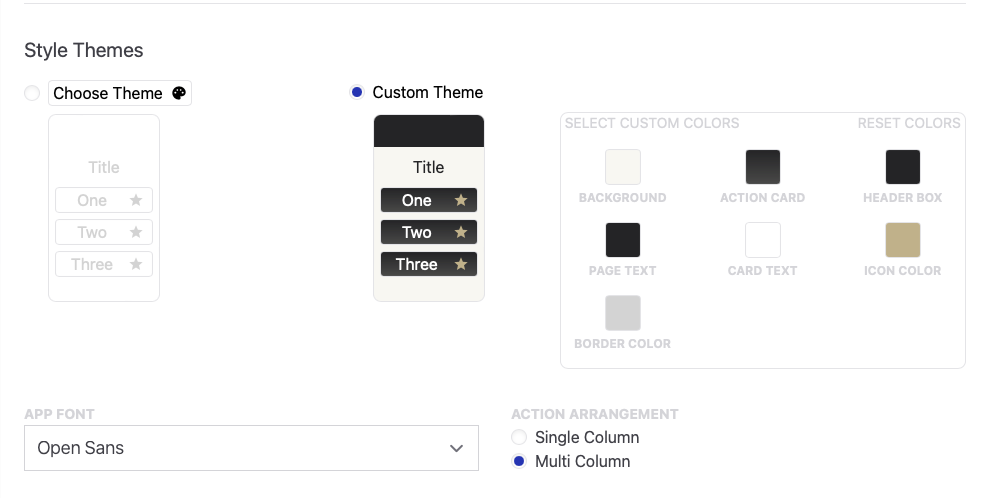Select the Custom Theme radio option
This screenshot has width=985, height=498.
[x=357, y=92]
